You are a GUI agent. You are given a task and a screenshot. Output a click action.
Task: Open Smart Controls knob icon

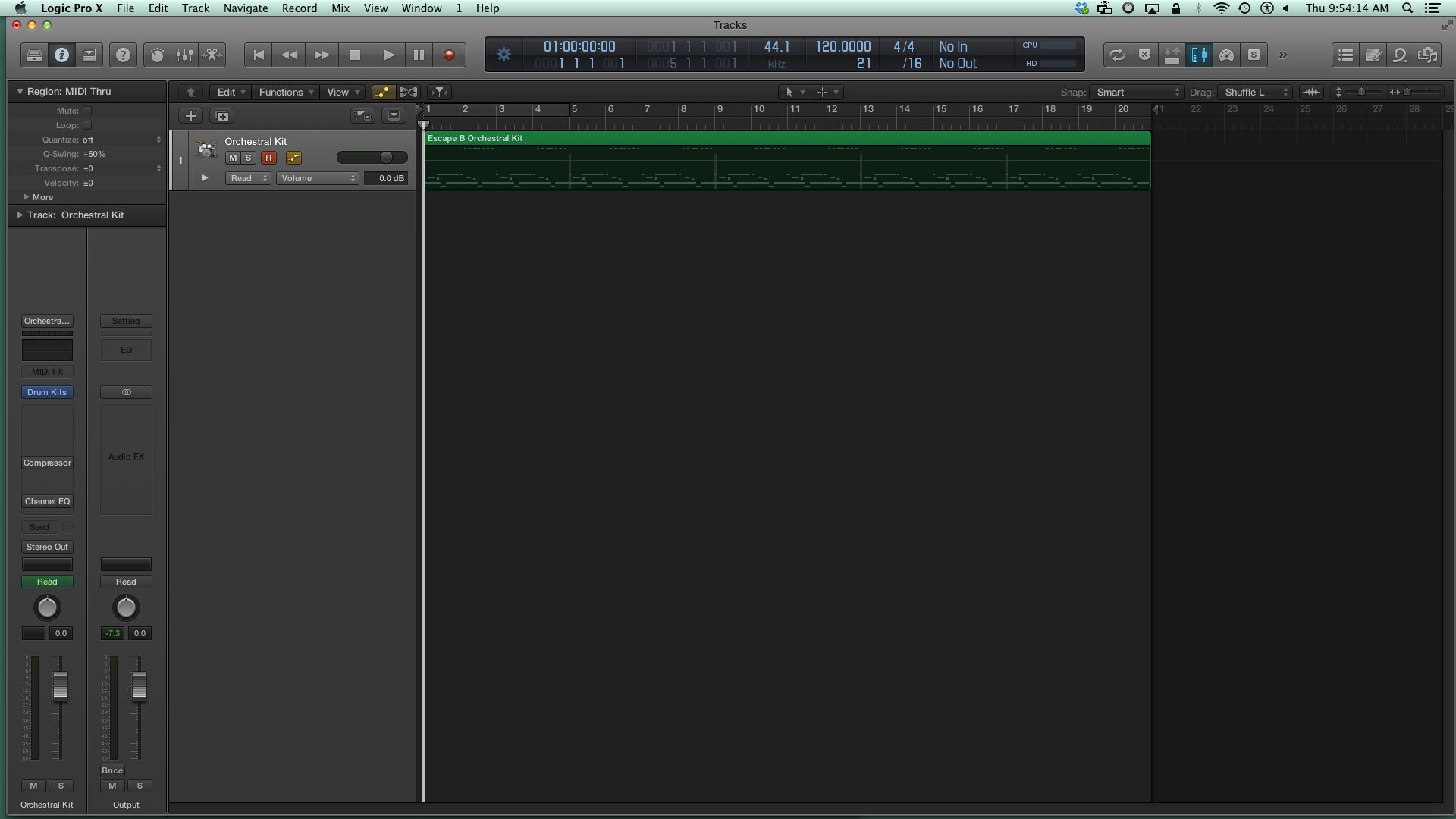(157, 55)
